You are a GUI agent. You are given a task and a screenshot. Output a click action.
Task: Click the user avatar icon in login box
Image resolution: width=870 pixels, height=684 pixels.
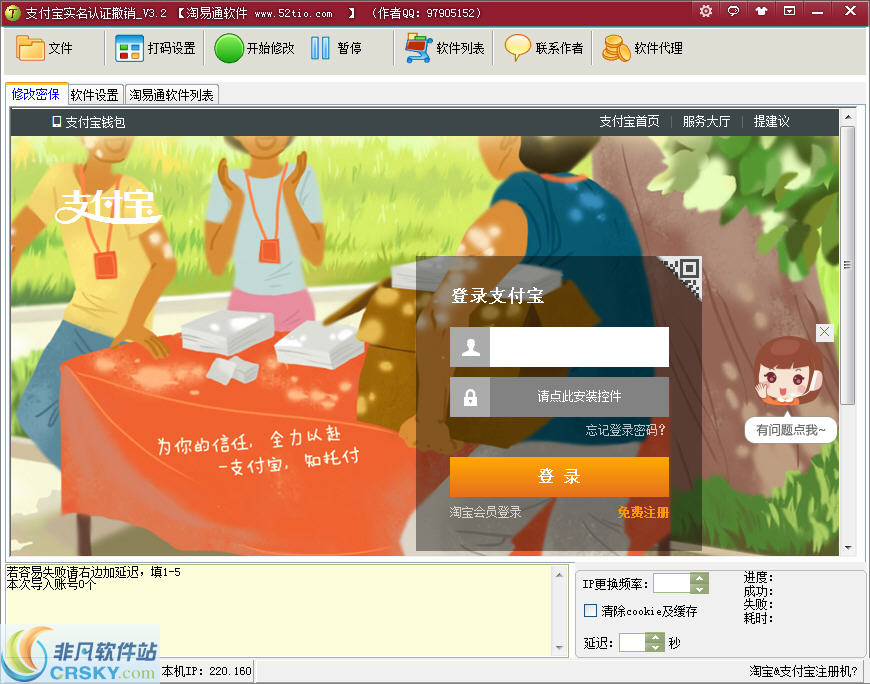[x=470, y=347]
